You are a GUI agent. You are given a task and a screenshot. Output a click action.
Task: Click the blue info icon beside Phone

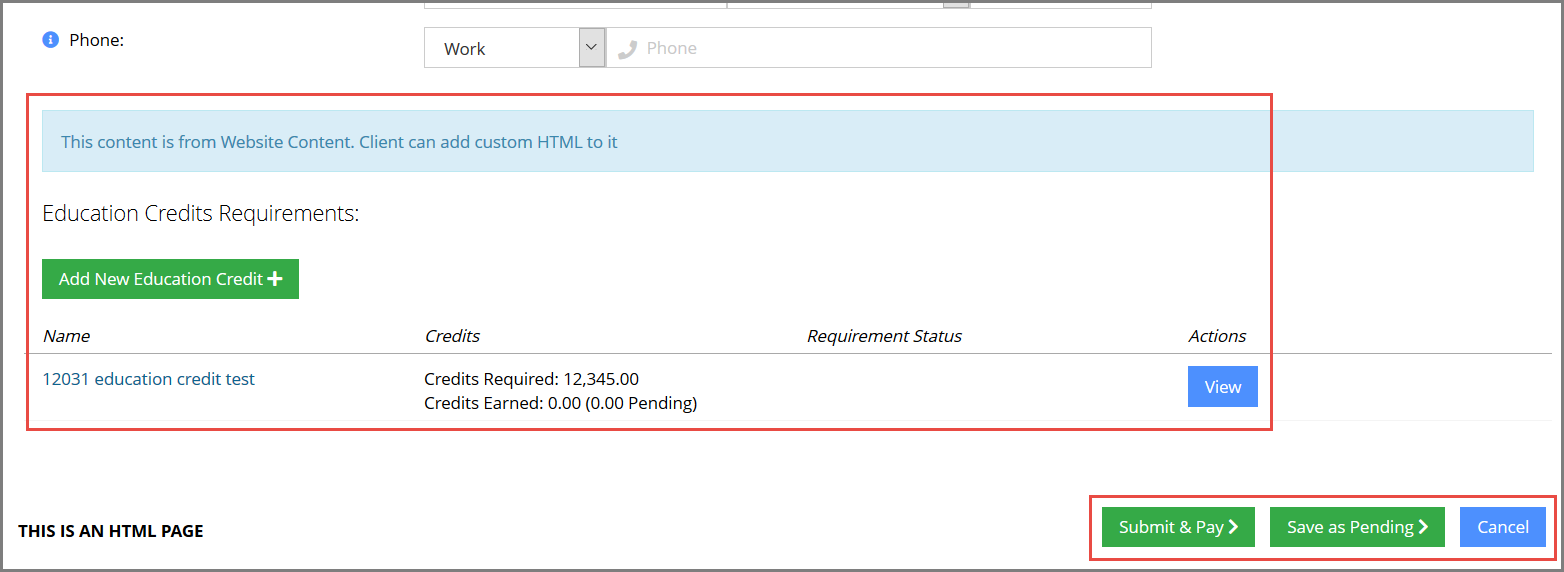tap(50, 41)
